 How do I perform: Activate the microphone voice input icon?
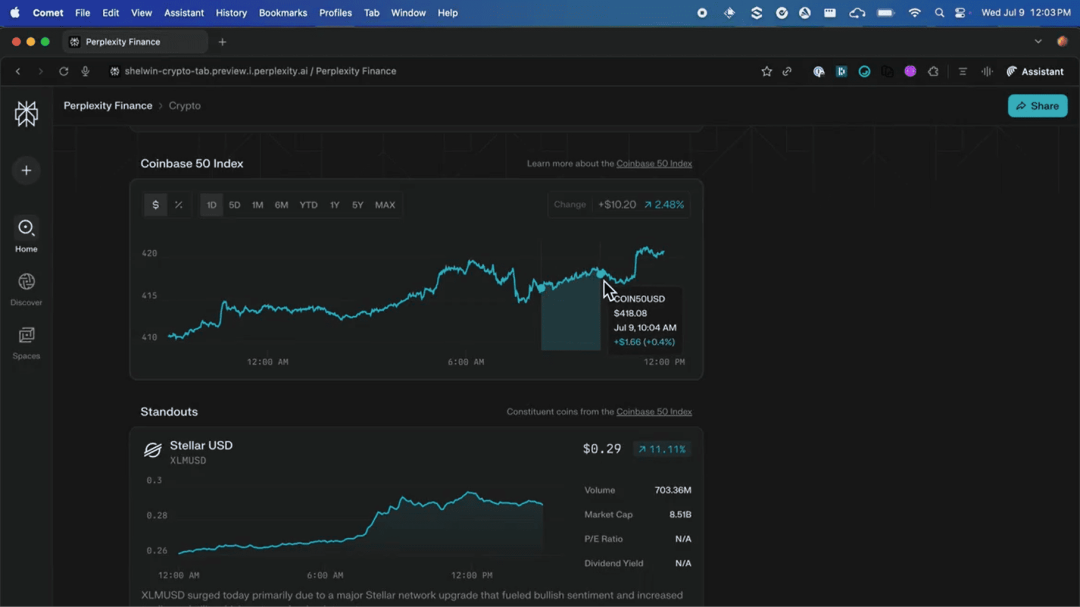coord(85,71)
